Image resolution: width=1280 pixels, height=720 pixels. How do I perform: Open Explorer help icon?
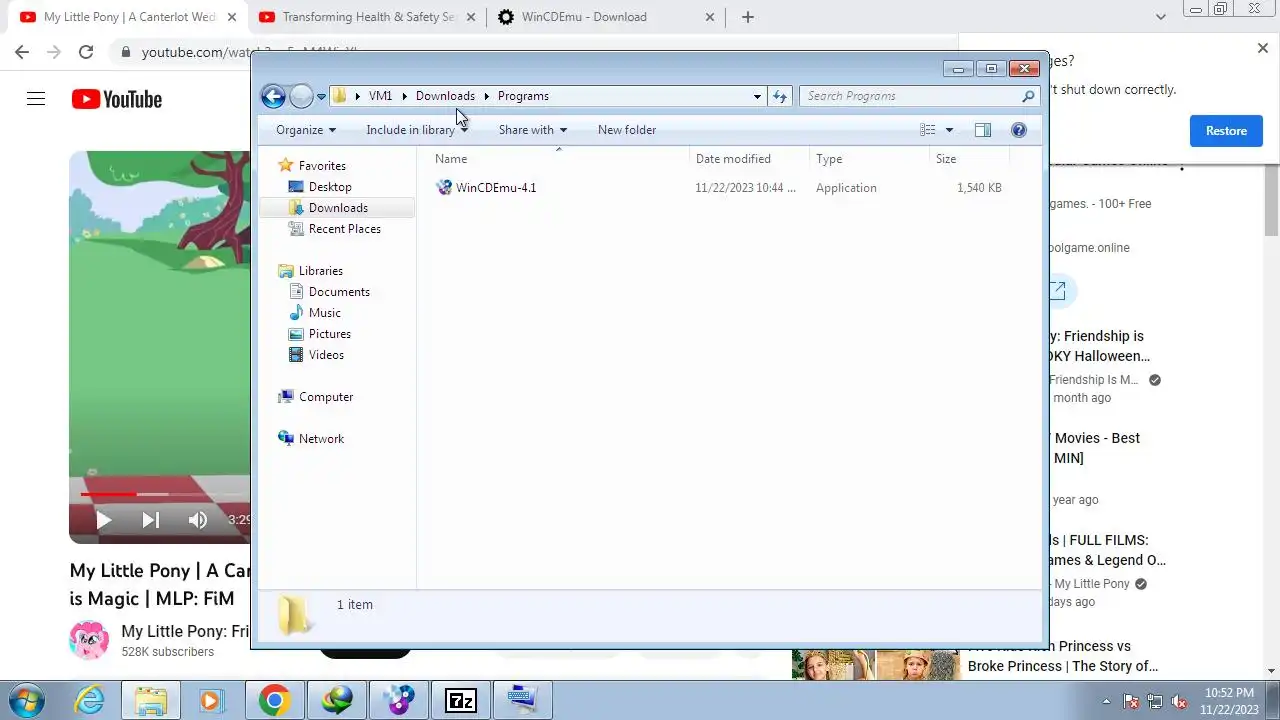[x=1019, y=130]
